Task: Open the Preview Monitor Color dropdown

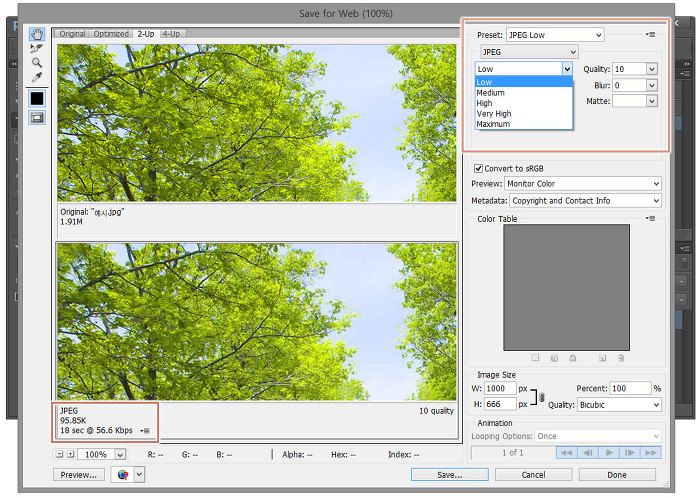Action: 583,183
